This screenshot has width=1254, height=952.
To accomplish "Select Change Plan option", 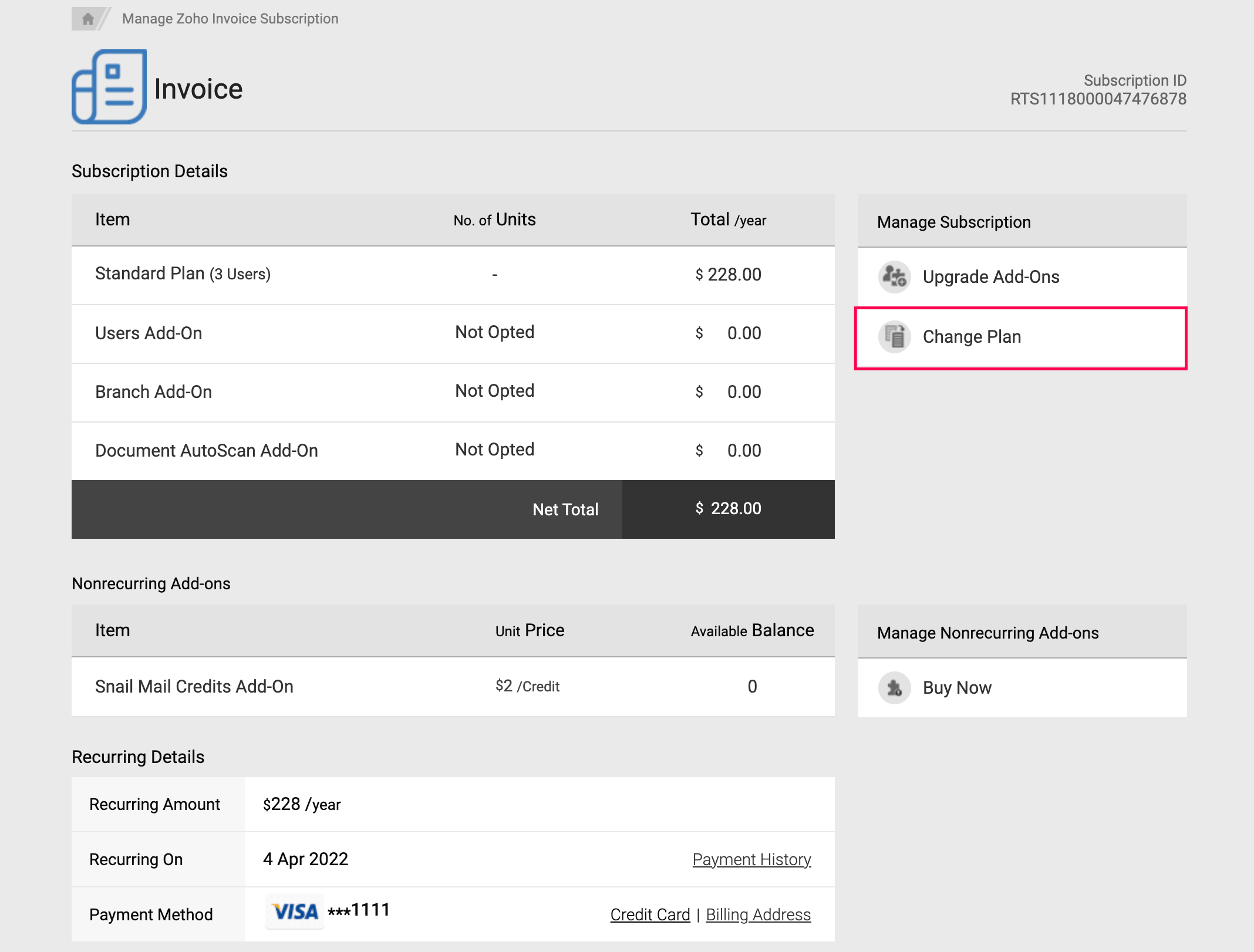I will tap(972, 337).
